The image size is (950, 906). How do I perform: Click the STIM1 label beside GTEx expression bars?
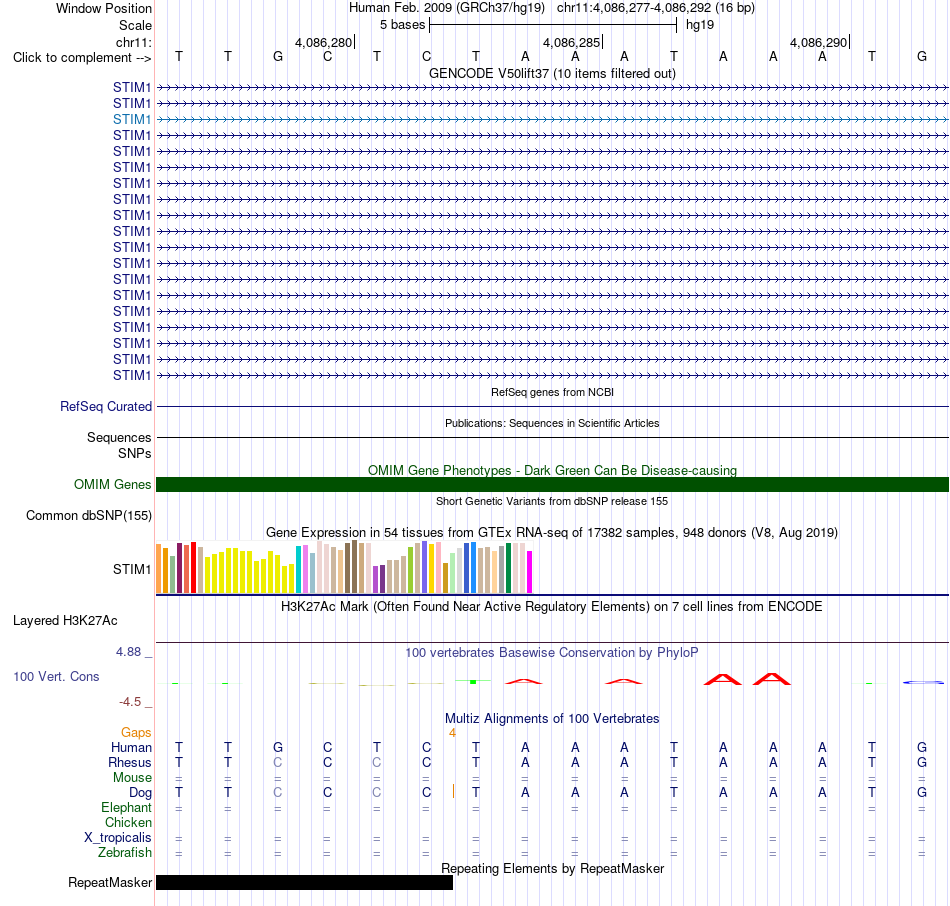coord(131,569)
